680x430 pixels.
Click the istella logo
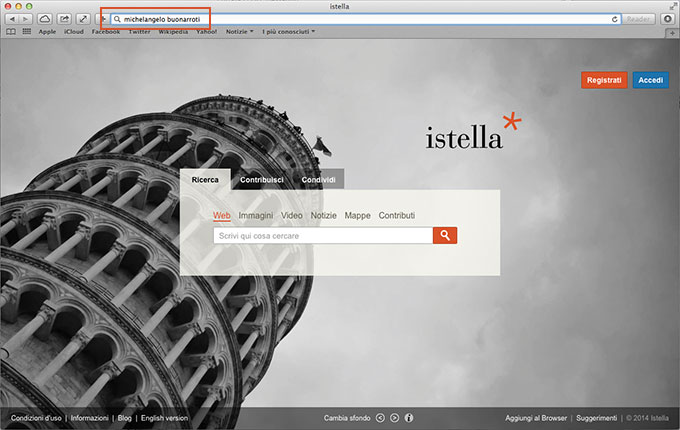tap(473, 131)
